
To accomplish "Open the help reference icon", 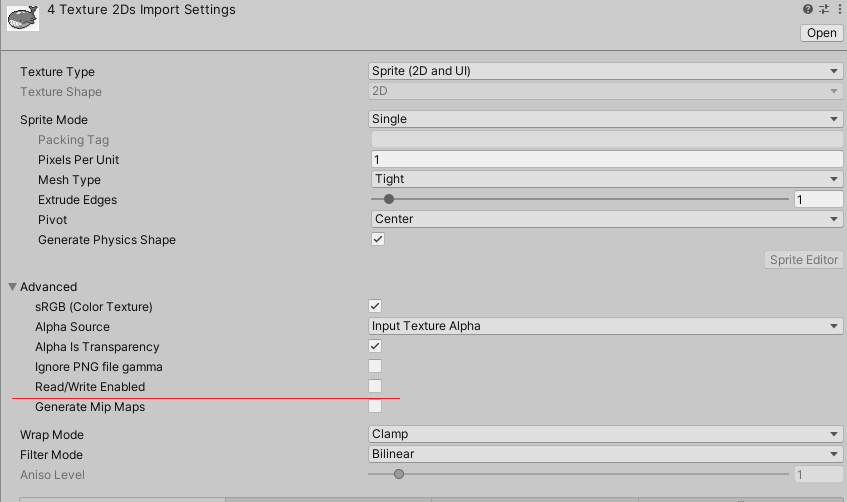I will (808, 9).
